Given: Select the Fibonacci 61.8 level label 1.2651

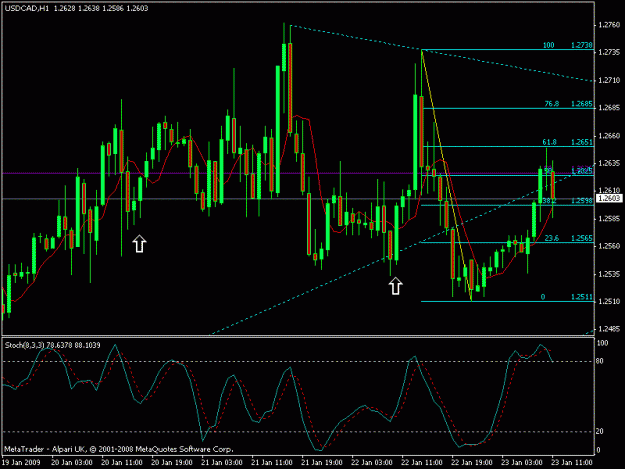Looking at the screenshot, I should coord(582,142).
